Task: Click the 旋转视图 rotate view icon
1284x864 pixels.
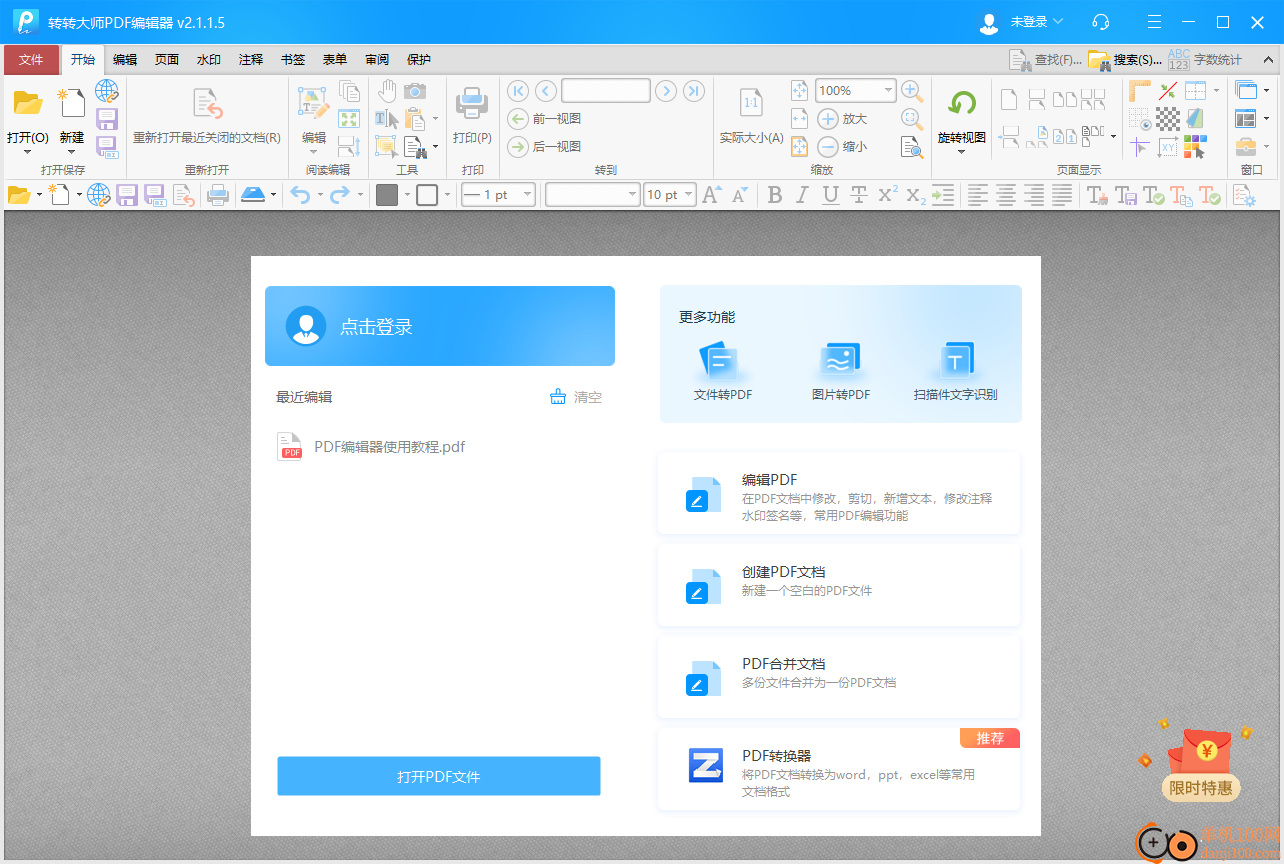Action: (x=962, y=104)
